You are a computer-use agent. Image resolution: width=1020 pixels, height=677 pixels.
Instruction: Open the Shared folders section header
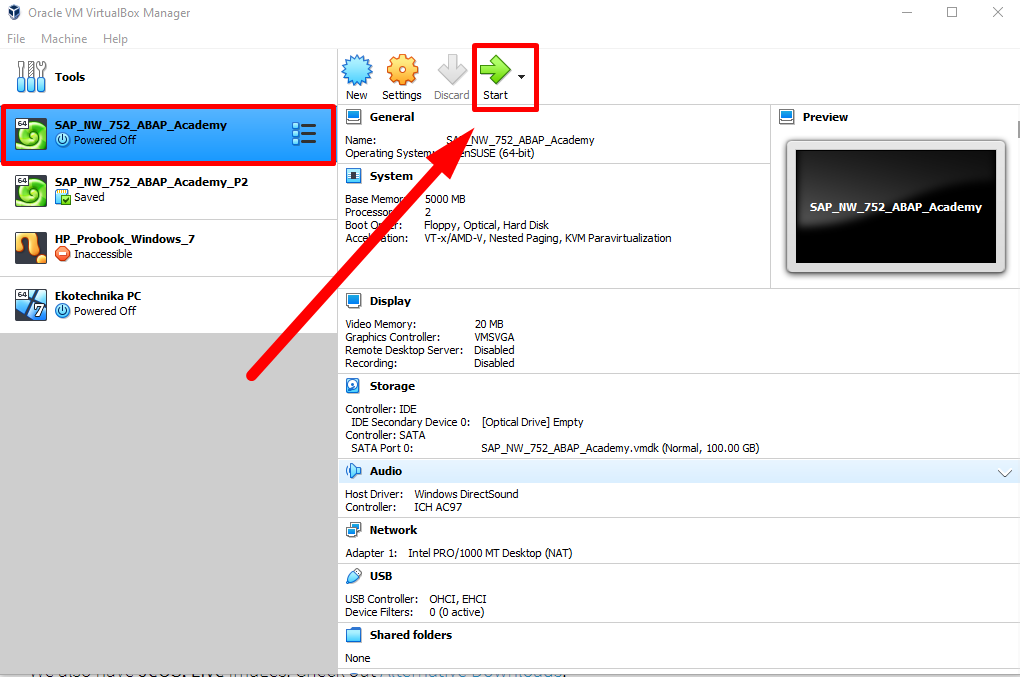pyautogui.click(x=410, y=635)
